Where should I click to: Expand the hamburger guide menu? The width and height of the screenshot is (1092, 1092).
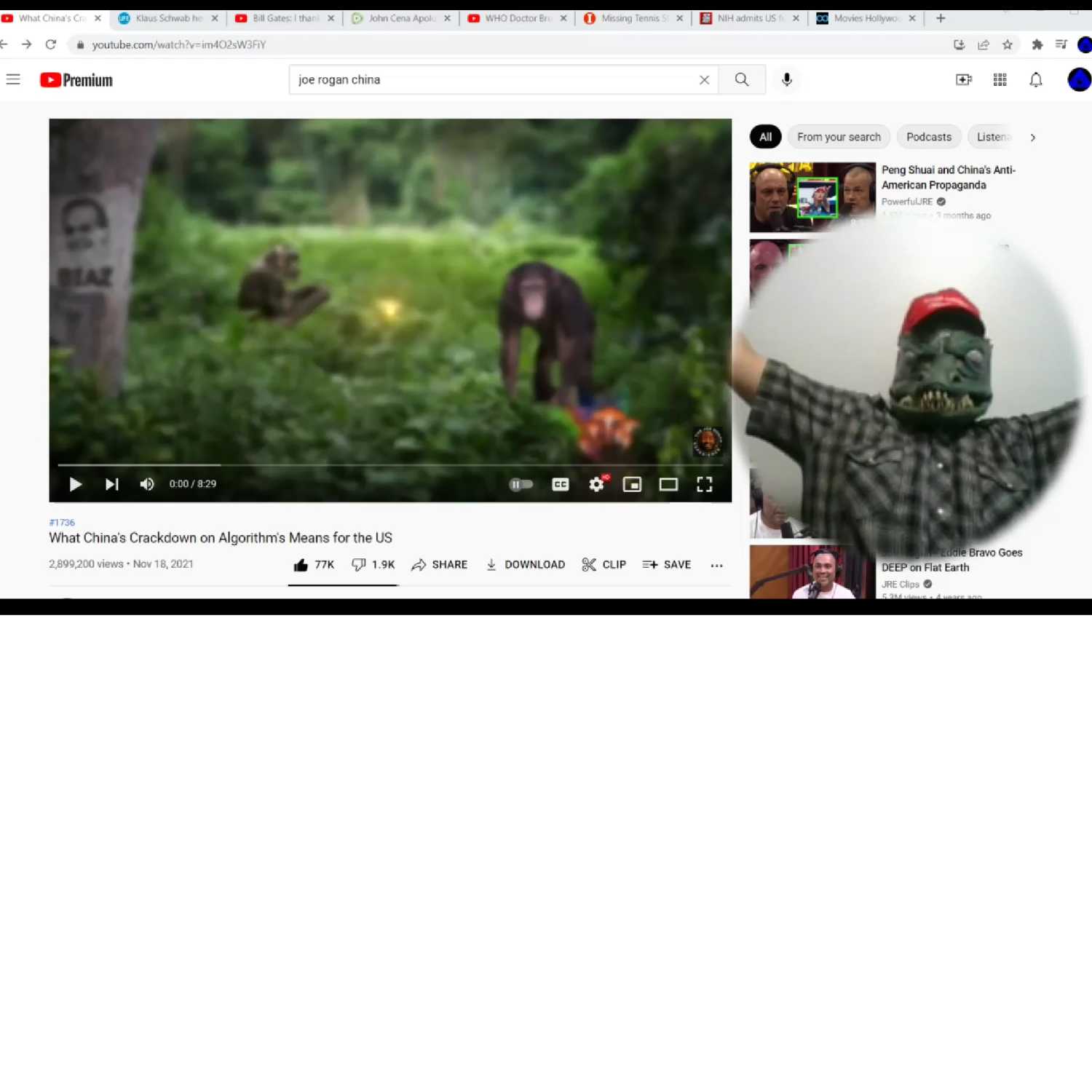[13, 79]
